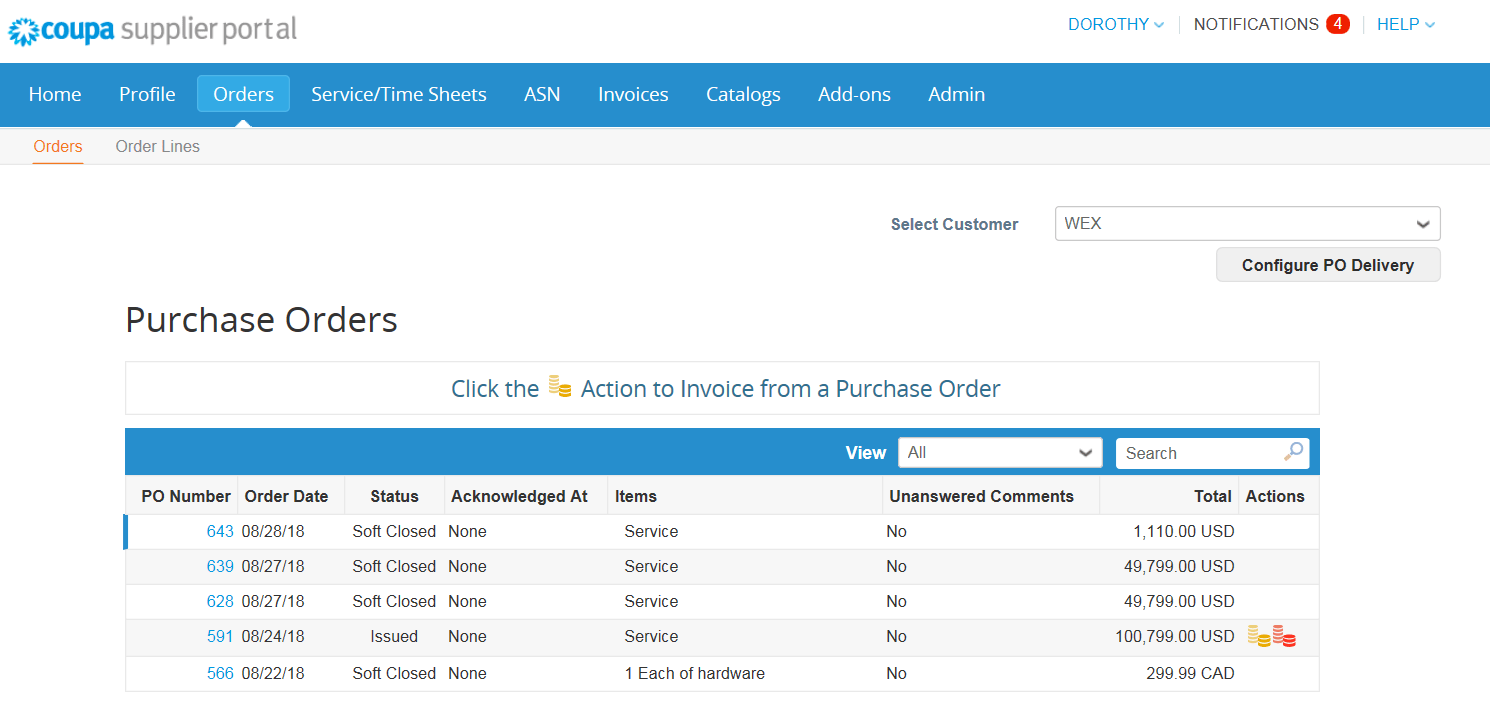Switch to the ASN tab
Viewport: 1490px width, 703px height.
tap(542, 94)
